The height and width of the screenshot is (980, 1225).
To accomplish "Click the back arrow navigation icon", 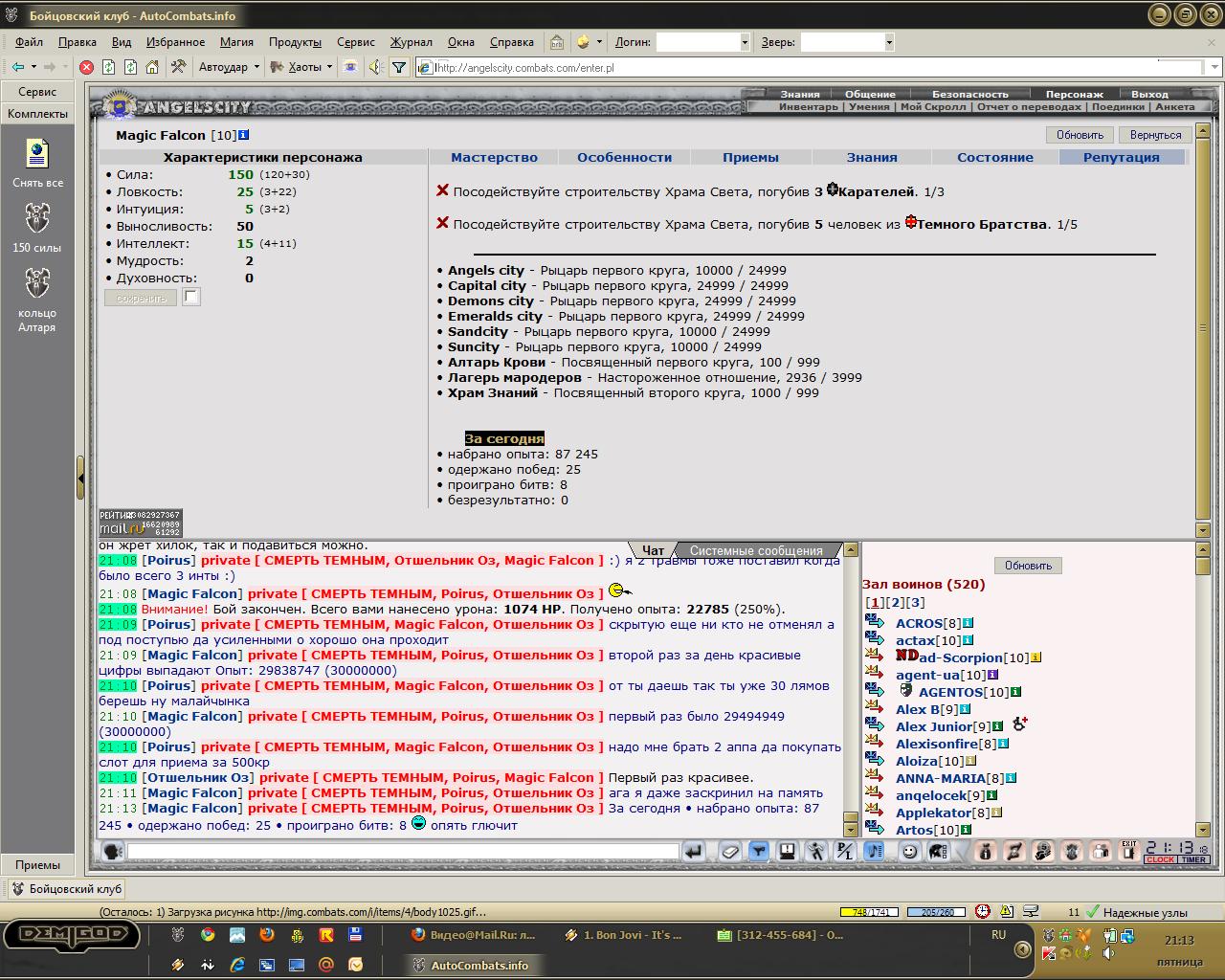I will point(18,67).
